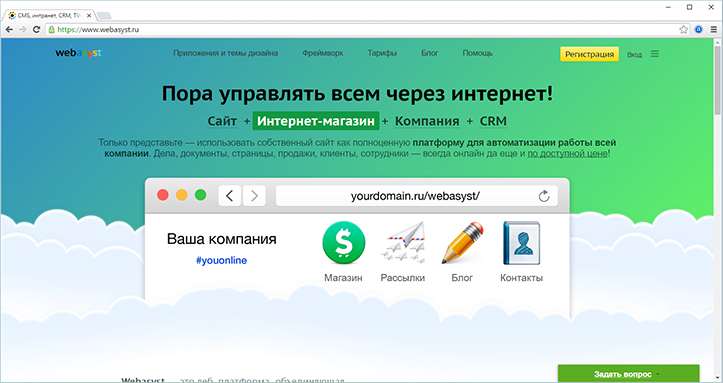Click the browser address bar URL
This screenshot has height=383, width=723.
pyautogui.click(x=98, y=29)
